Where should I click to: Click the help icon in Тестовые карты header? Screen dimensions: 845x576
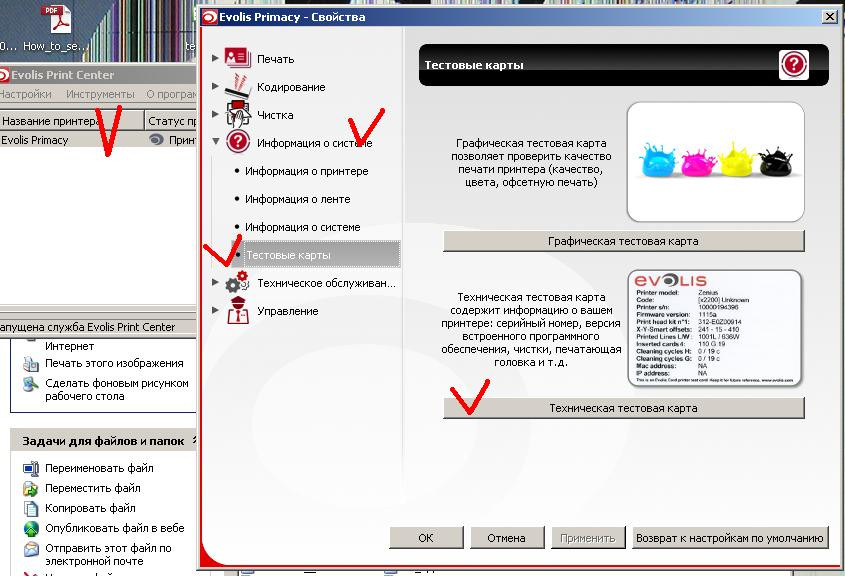pos(793,65)
